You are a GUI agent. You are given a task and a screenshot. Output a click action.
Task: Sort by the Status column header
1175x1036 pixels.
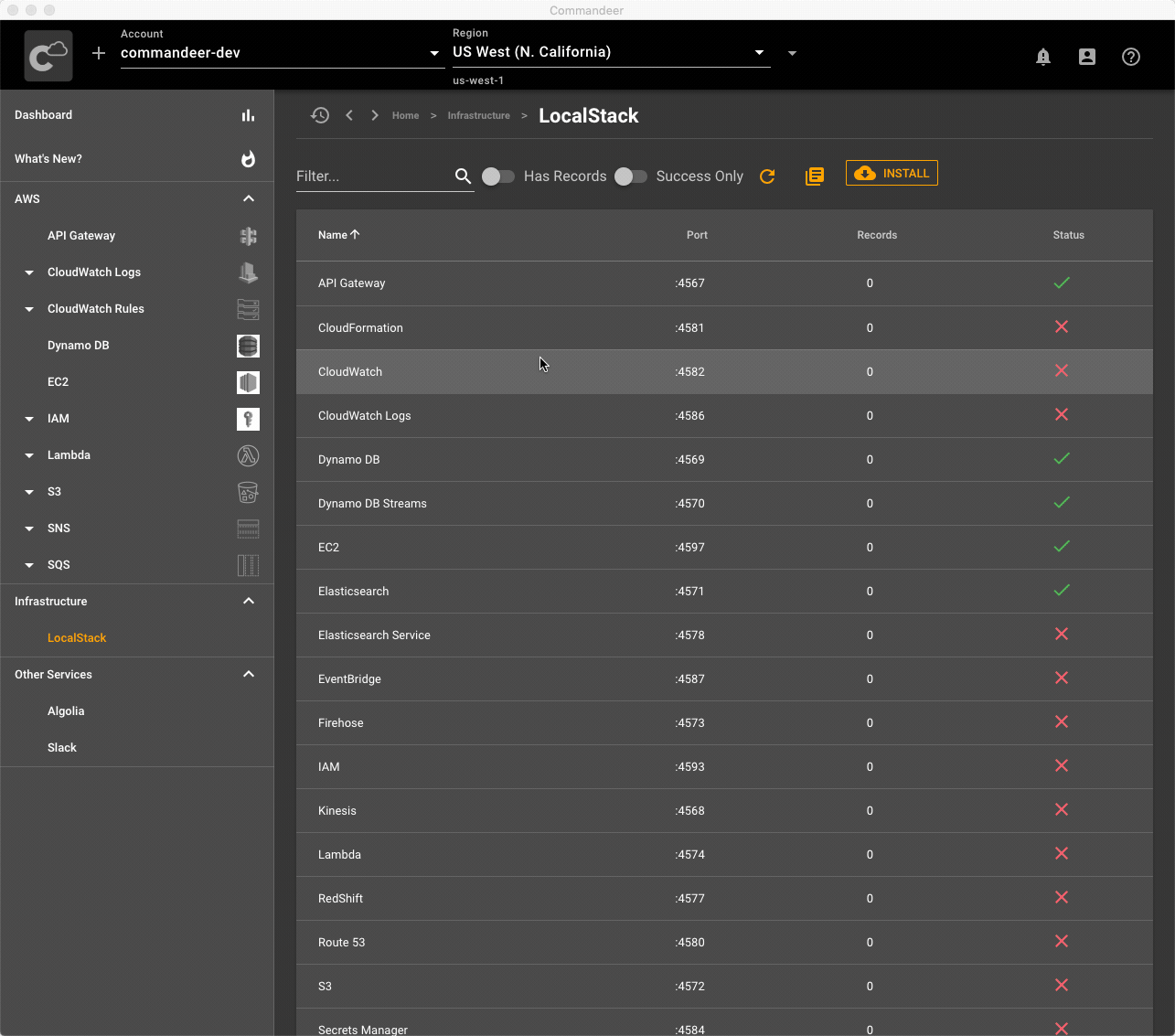point(1068,235)
